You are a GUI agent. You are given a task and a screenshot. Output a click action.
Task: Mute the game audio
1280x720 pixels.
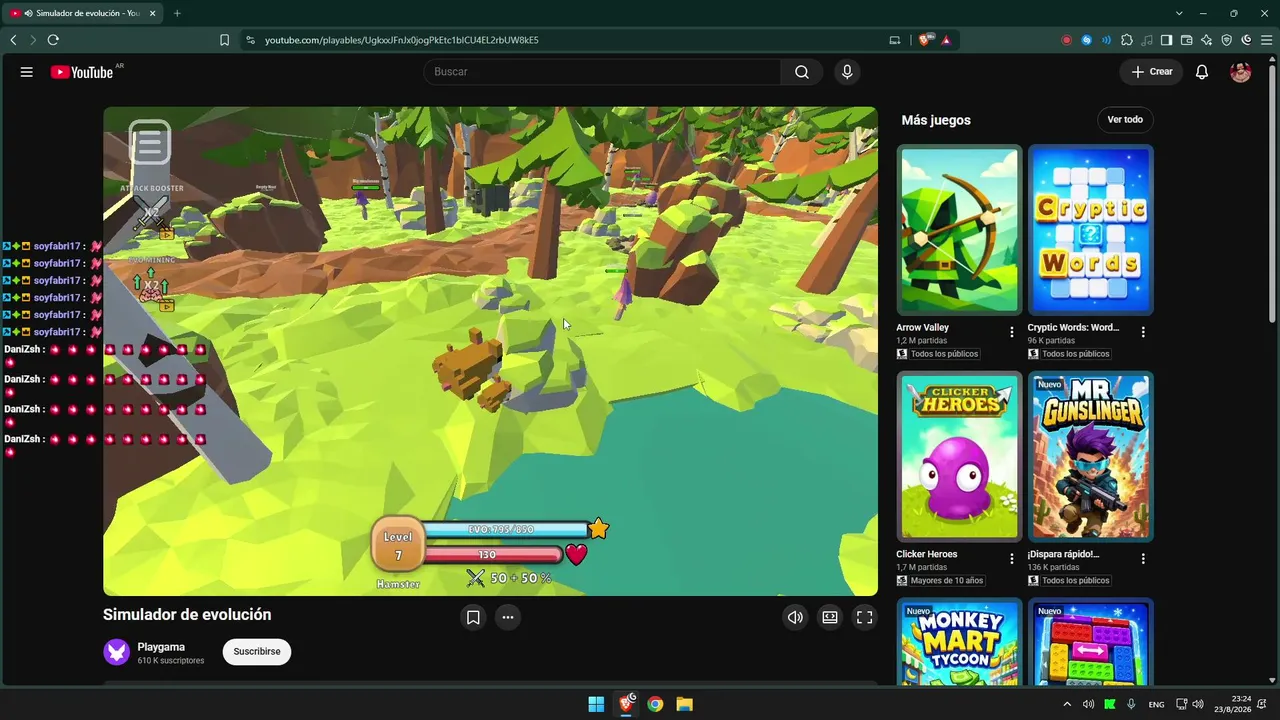click(x=795, y=617)
